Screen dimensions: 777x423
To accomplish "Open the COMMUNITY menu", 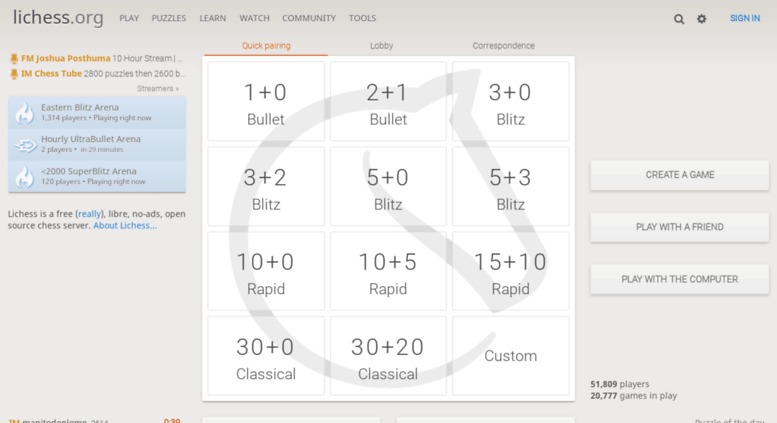I will (x=309, y=18).
